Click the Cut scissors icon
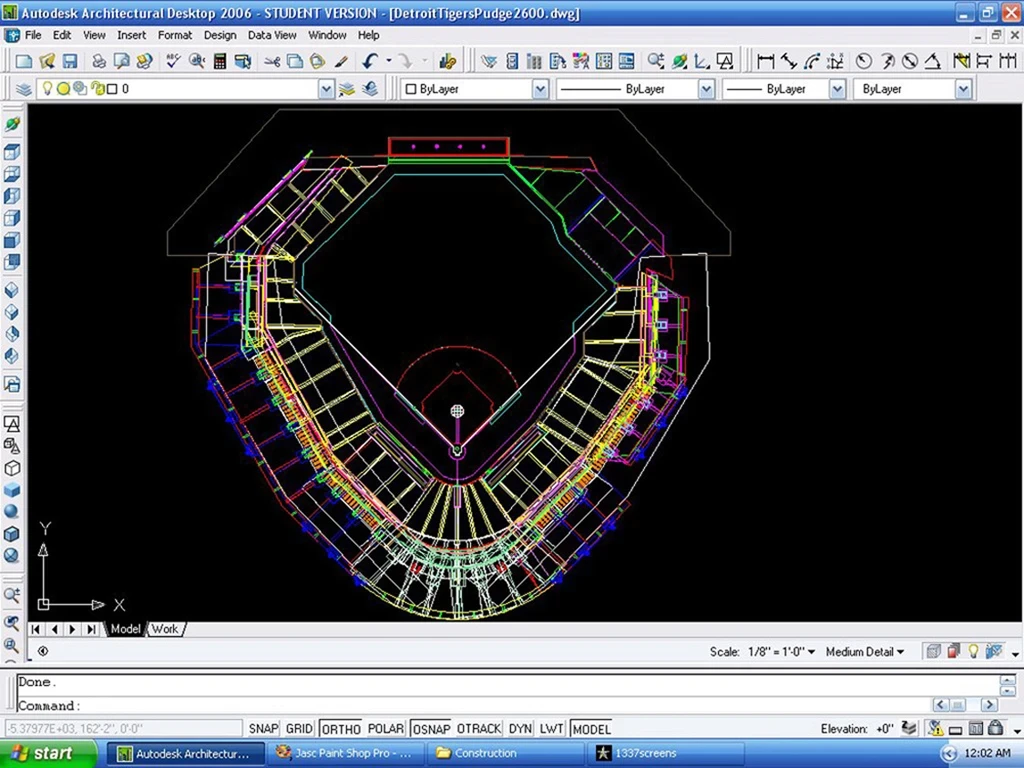Viewport: 1024px width, 768px height. pyautogui.click(x=272, y=62)
